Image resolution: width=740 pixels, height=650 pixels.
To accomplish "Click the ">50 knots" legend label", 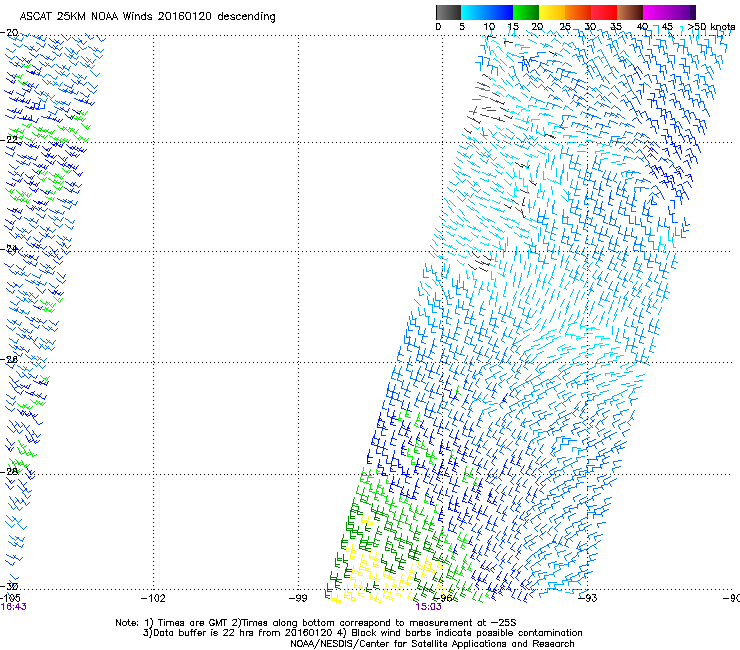I will [711, 27].
